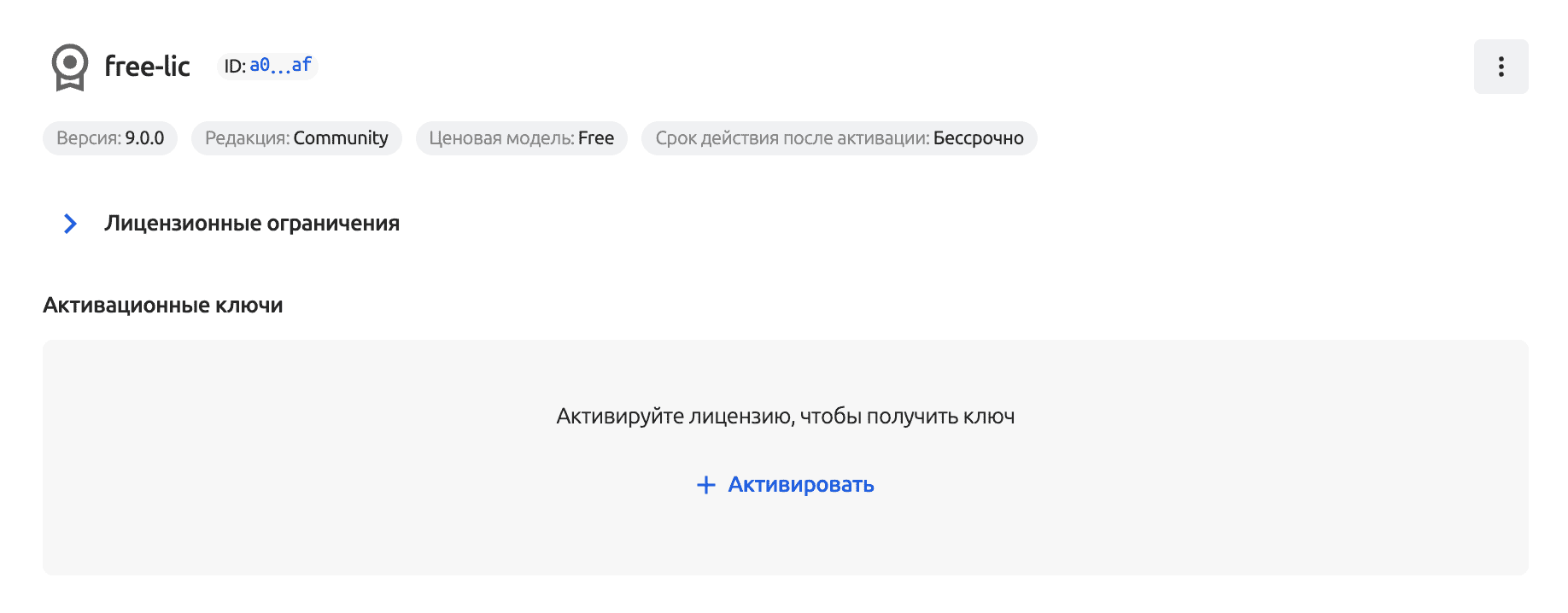Click 'Активировать' to activate the license

801,484
